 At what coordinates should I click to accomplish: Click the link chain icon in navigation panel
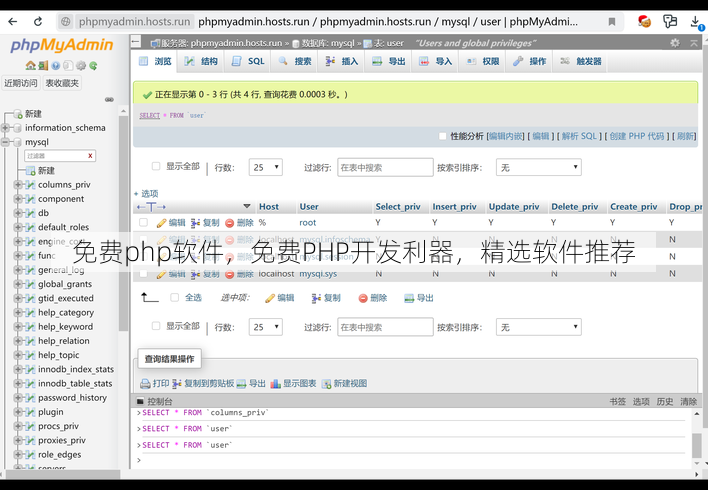109,99
